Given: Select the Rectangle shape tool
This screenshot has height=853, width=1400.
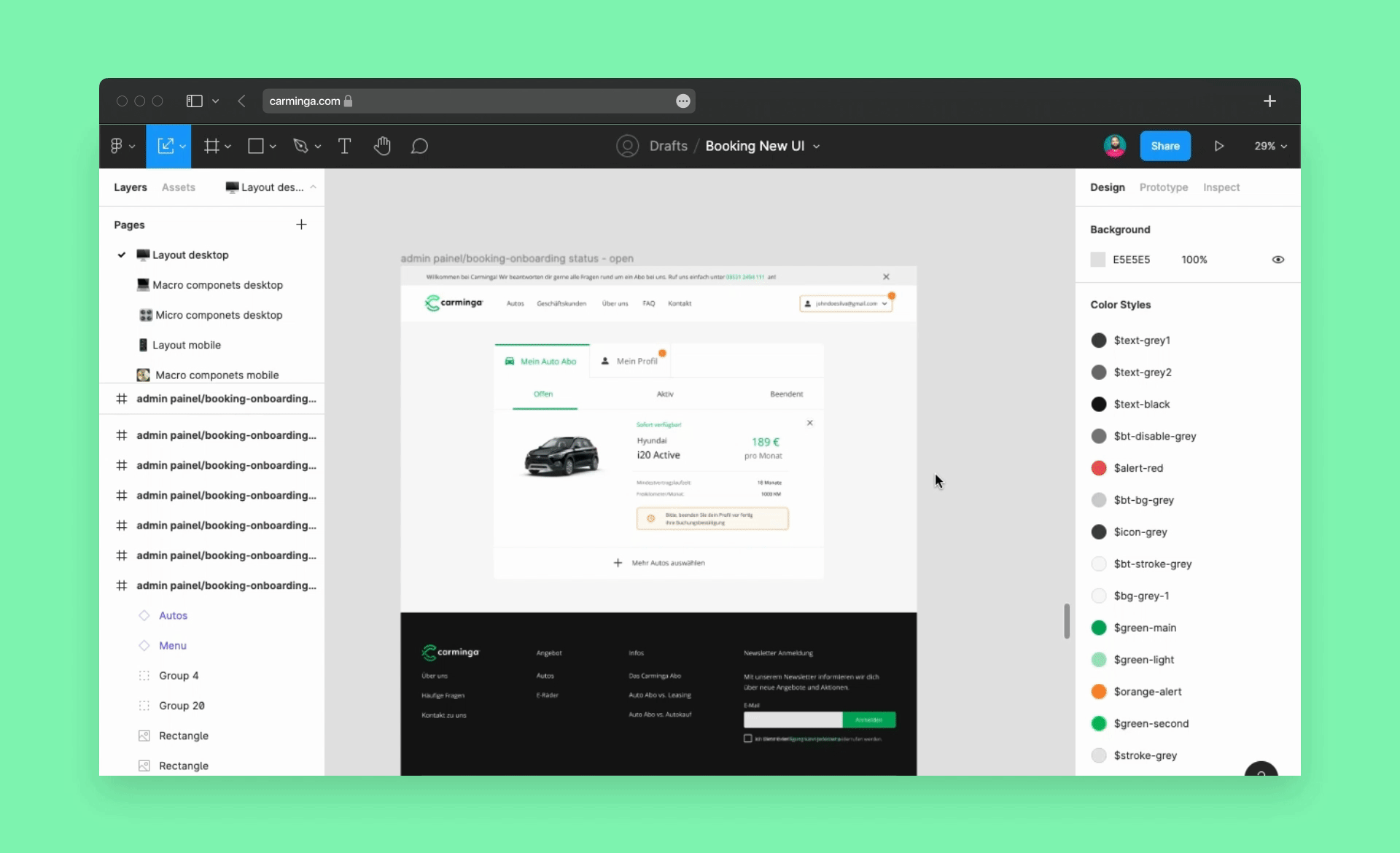Looking at the screenshot, I should (255, 146).
